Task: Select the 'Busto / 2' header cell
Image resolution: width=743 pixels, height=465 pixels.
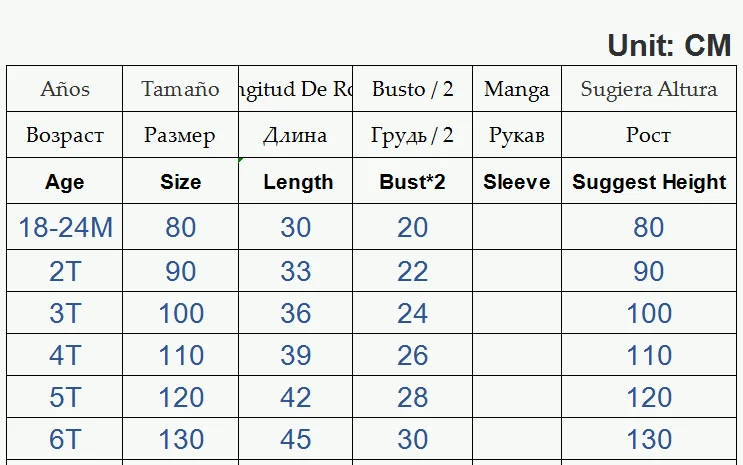Action: pos(412,89)
